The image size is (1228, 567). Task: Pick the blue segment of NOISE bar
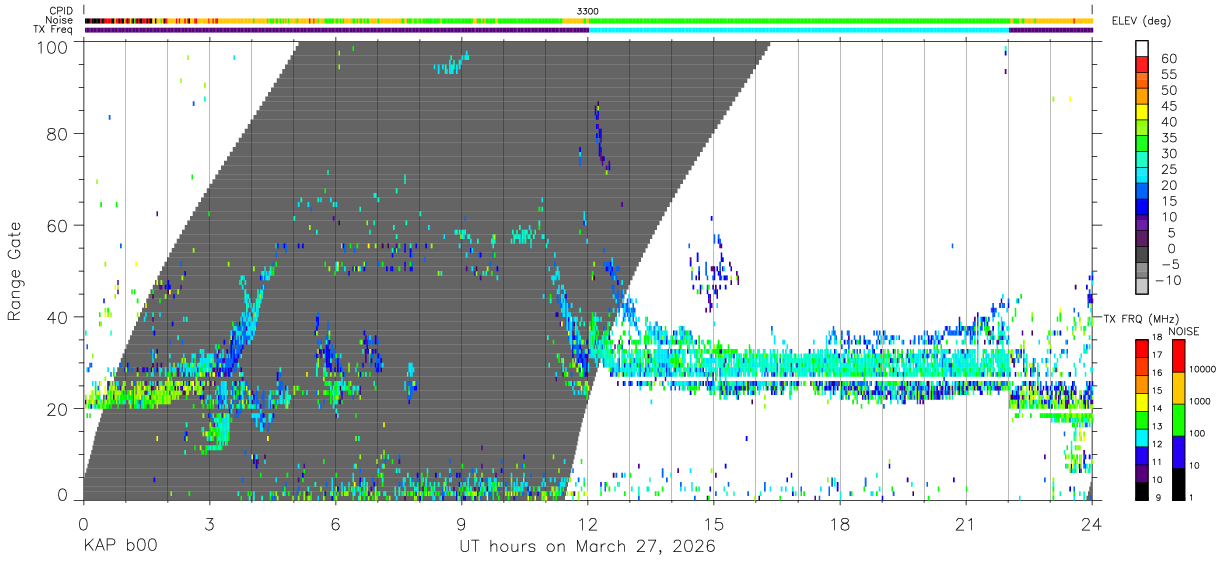[x=1179, y=450]
